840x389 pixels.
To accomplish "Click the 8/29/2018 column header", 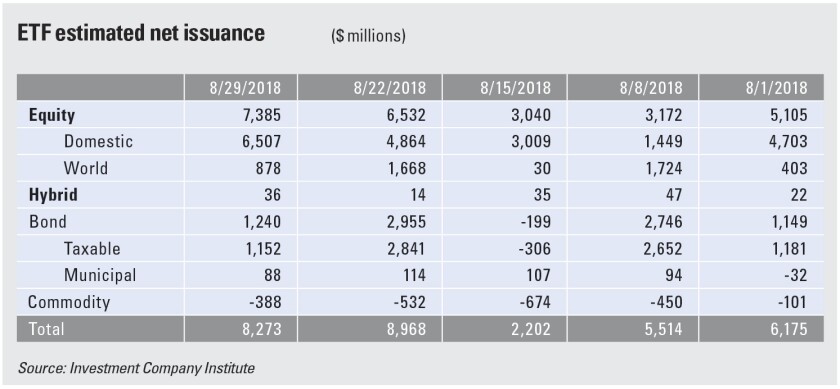I will click(244, 87).
